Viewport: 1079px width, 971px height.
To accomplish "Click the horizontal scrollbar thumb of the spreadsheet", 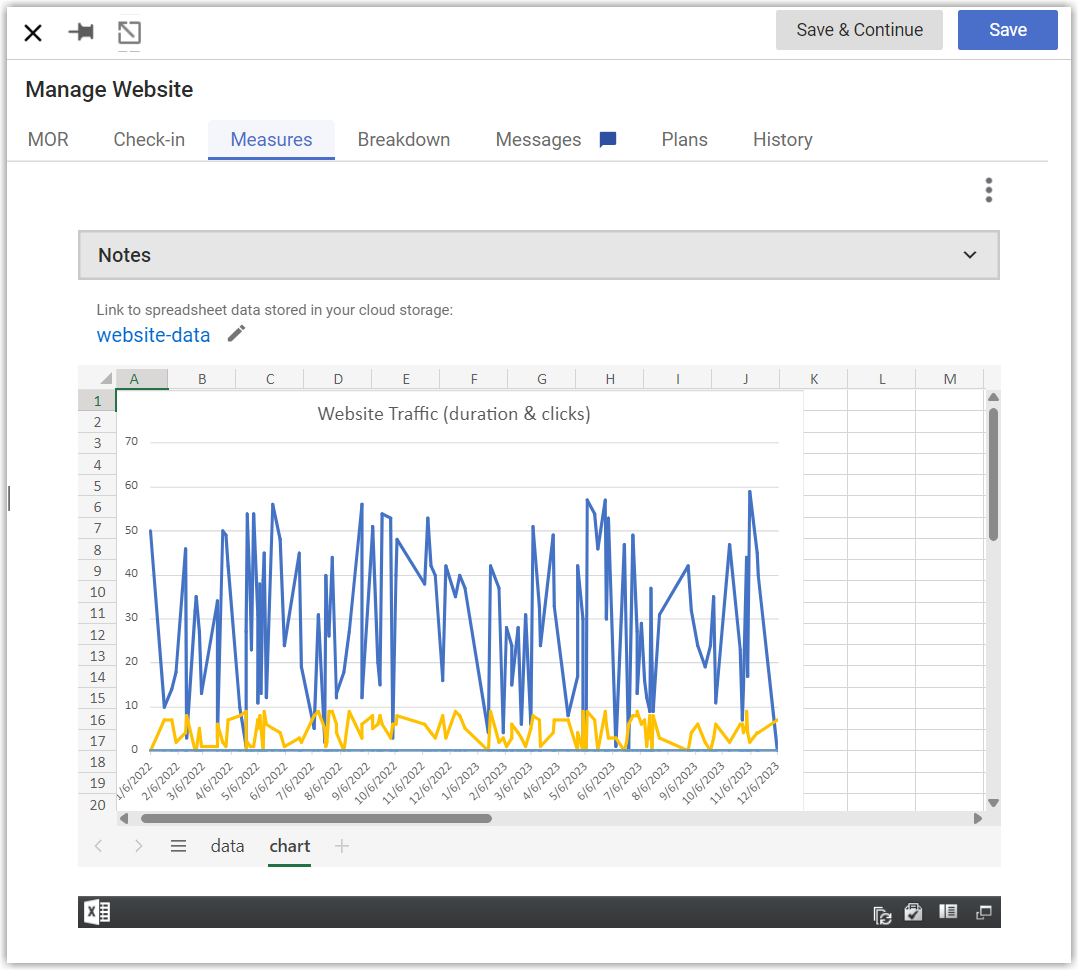I will (x=316, y=818).
